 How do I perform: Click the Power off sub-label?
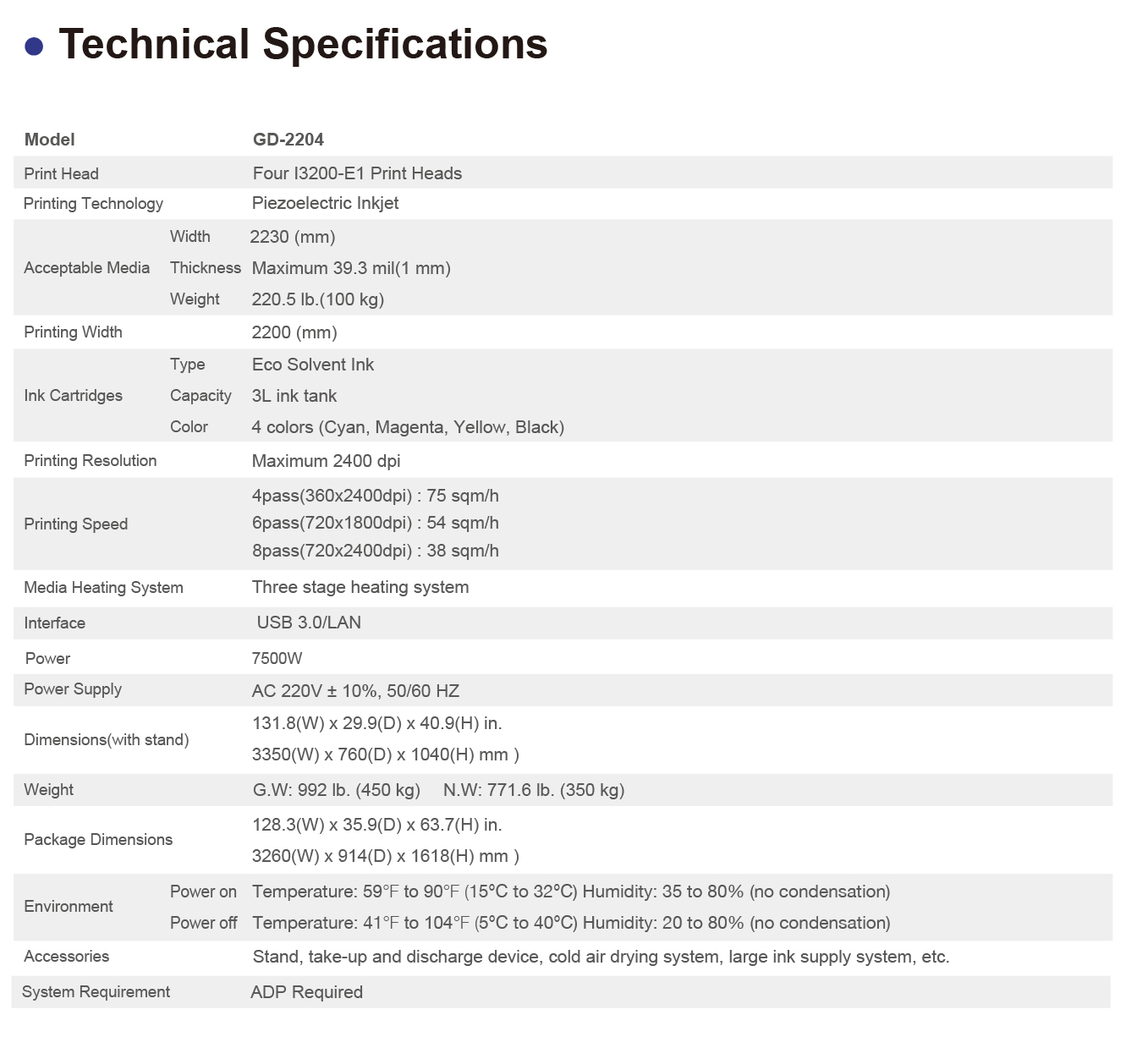(203, 923)
